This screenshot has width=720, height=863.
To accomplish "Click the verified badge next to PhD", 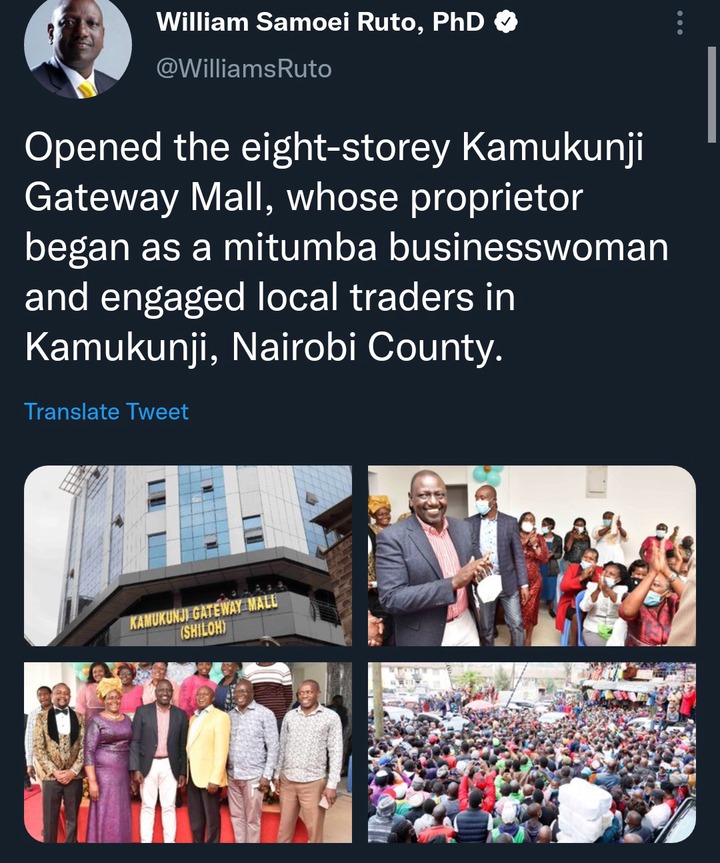I will coord(506,22).
